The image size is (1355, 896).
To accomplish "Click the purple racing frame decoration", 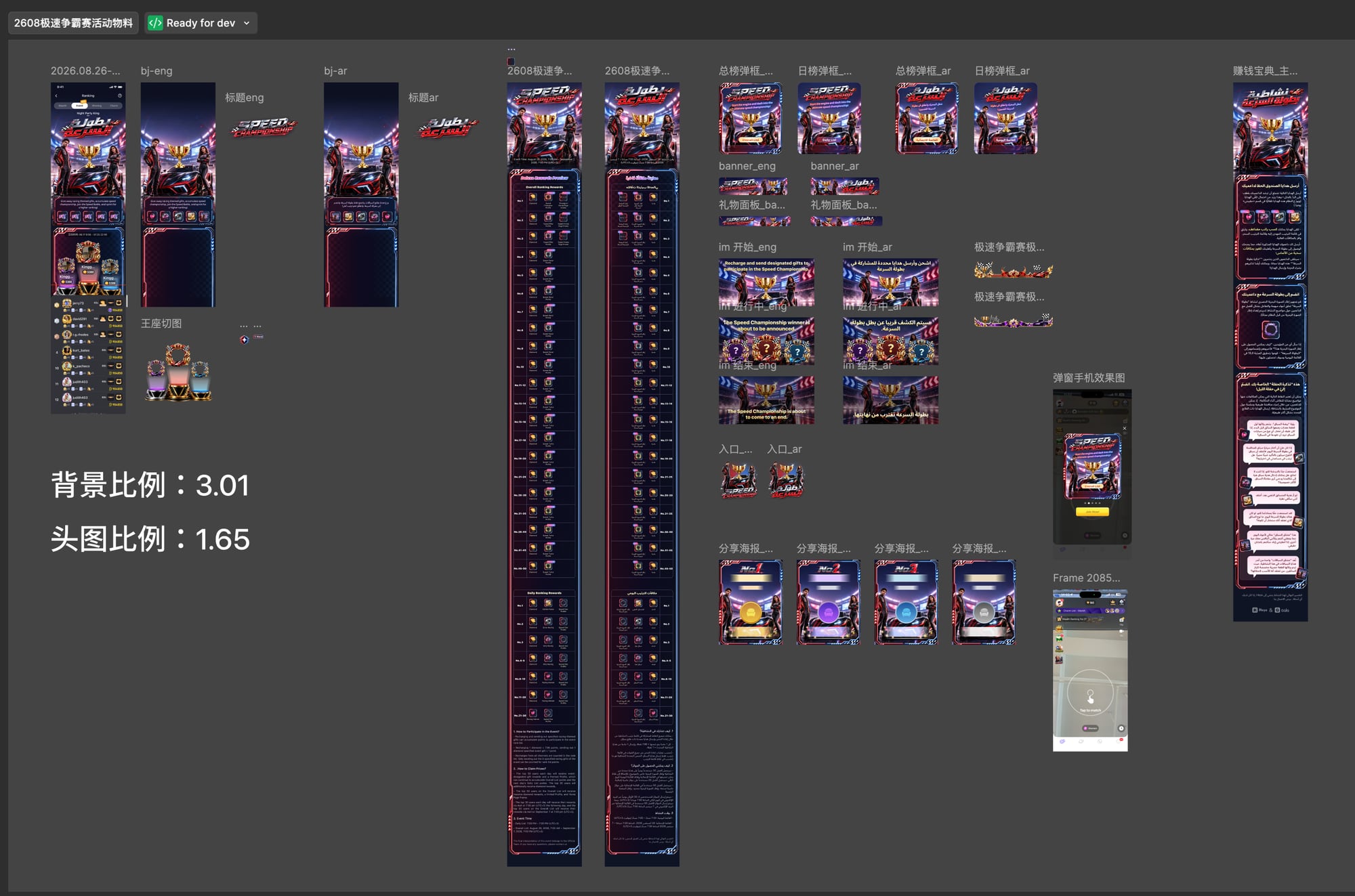I will tap(1014, 320).
